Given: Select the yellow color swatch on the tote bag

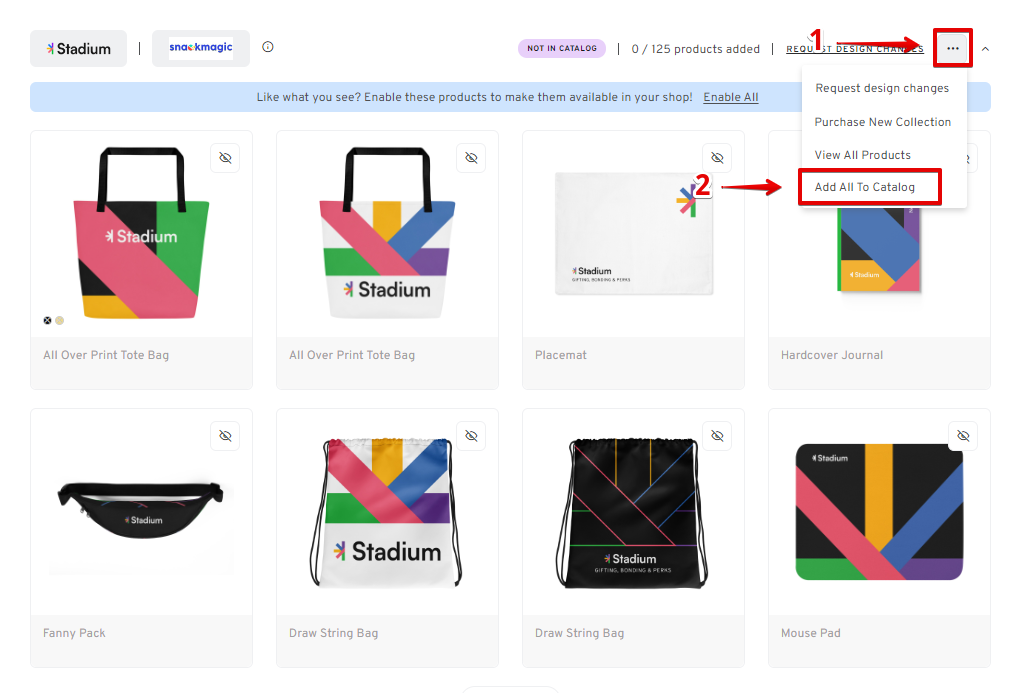Looking at the screenshot, I should 59,320.
